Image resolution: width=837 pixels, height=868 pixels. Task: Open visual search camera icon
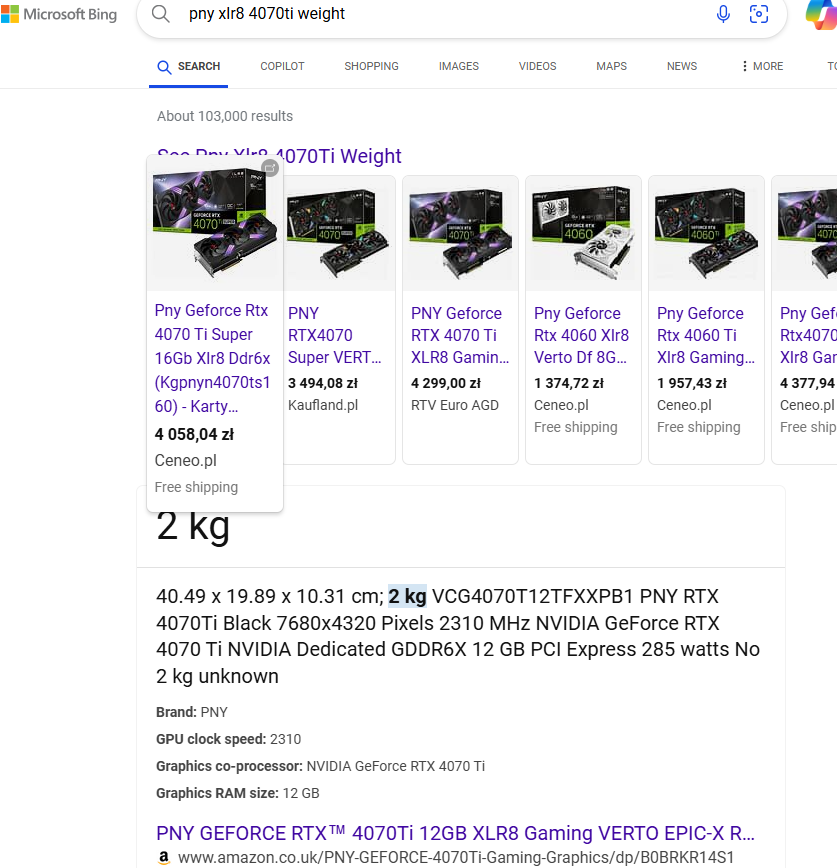click(x=759, y=14)
